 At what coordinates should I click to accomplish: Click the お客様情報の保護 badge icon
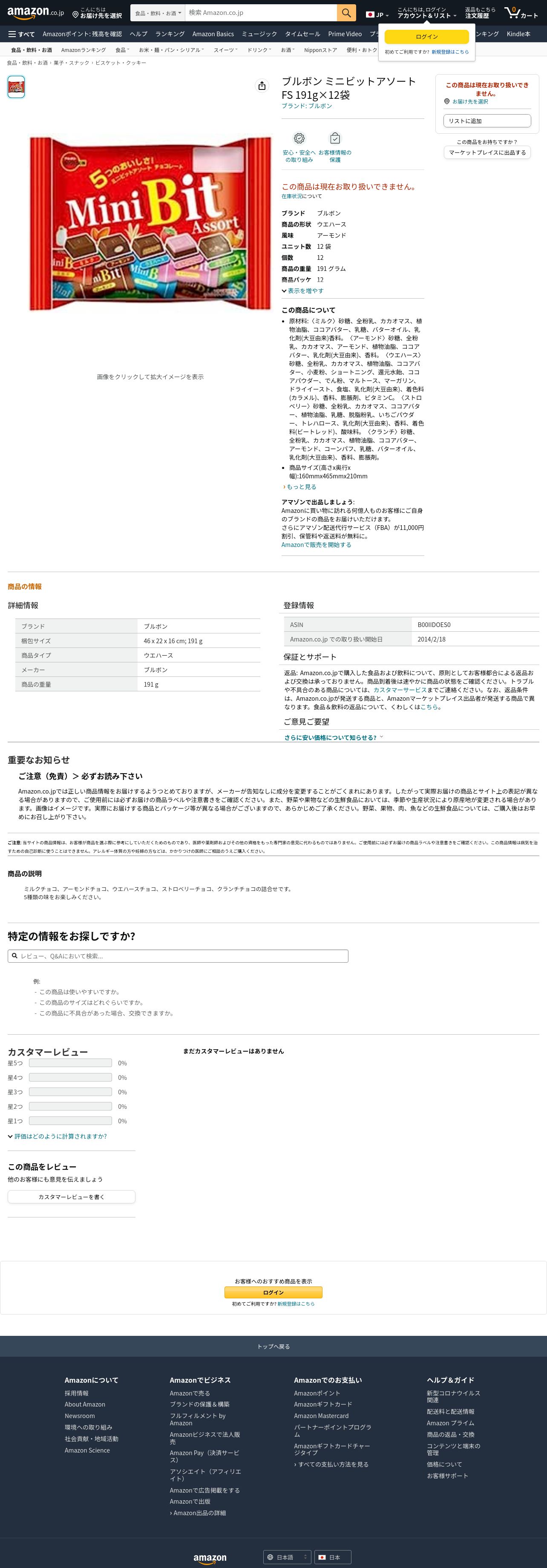[335, 138]
